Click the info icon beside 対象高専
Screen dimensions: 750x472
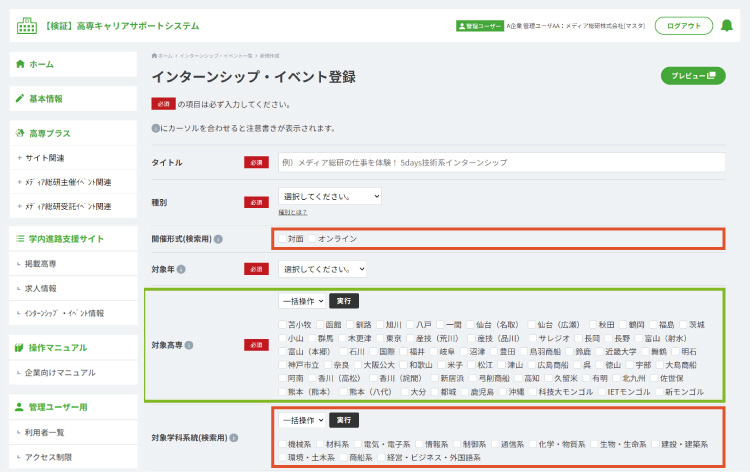click(x=189, y=345)
